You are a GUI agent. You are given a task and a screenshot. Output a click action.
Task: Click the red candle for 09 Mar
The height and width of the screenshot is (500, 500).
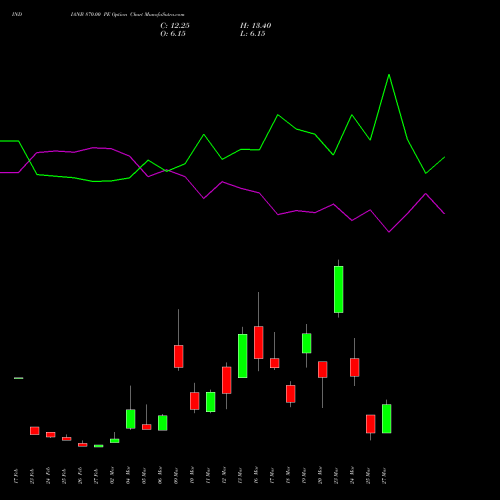[179, 357]
